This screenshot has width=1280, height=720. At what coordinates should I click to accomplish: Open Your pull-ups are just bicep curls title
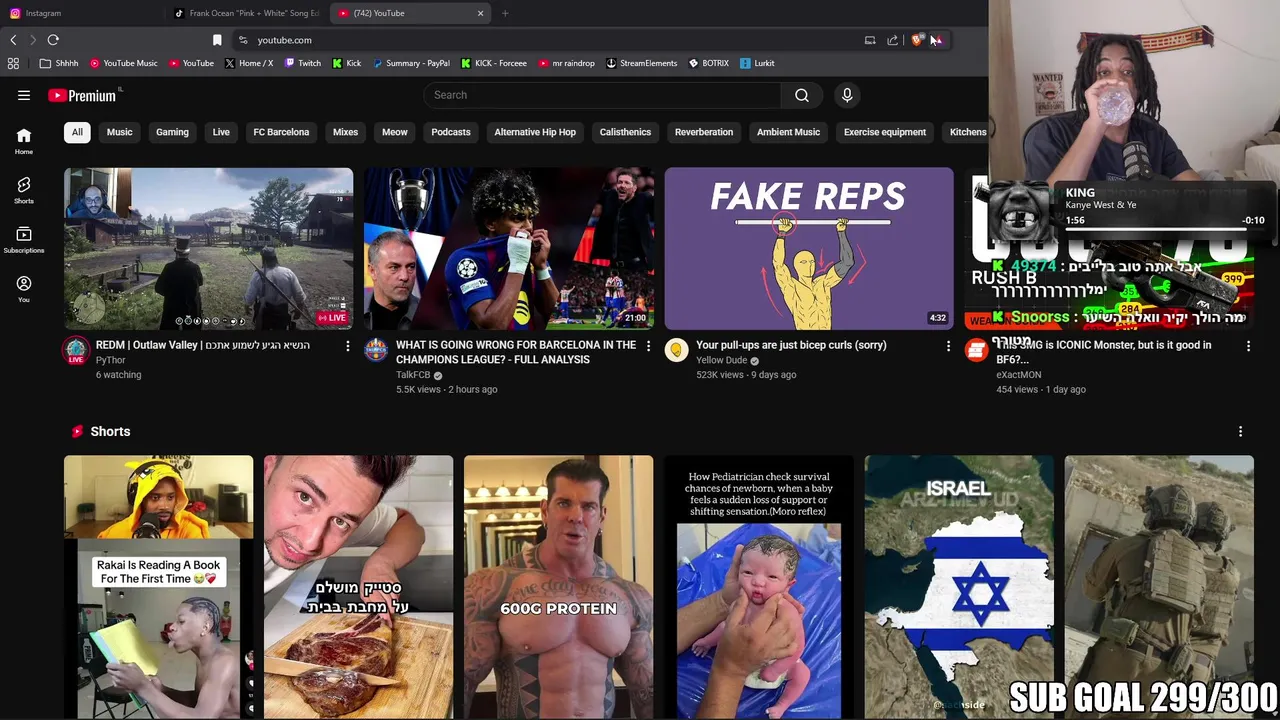[x=791, y=345]
